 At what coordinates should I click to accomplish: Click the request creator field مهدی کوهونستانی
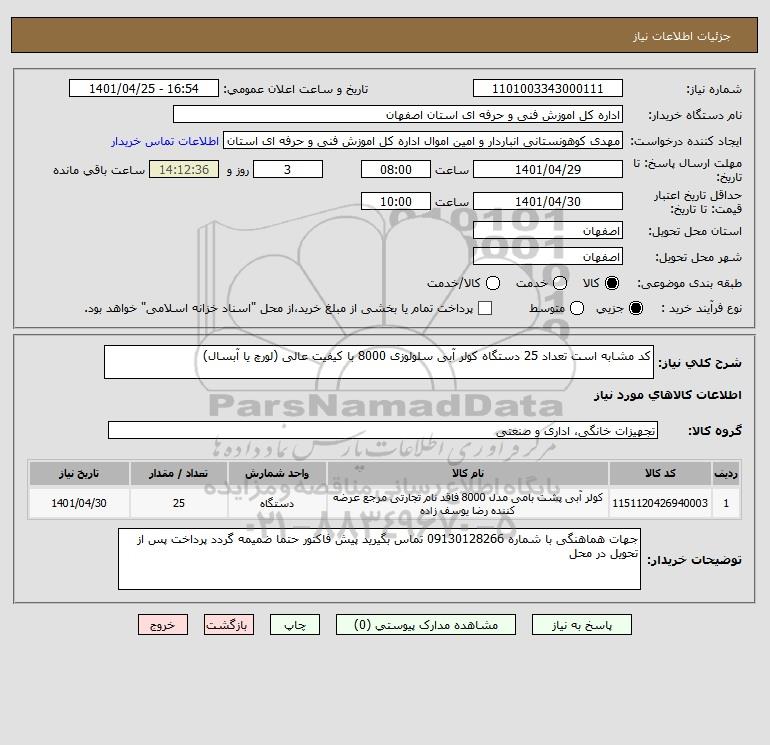click(x=423, y=140)
